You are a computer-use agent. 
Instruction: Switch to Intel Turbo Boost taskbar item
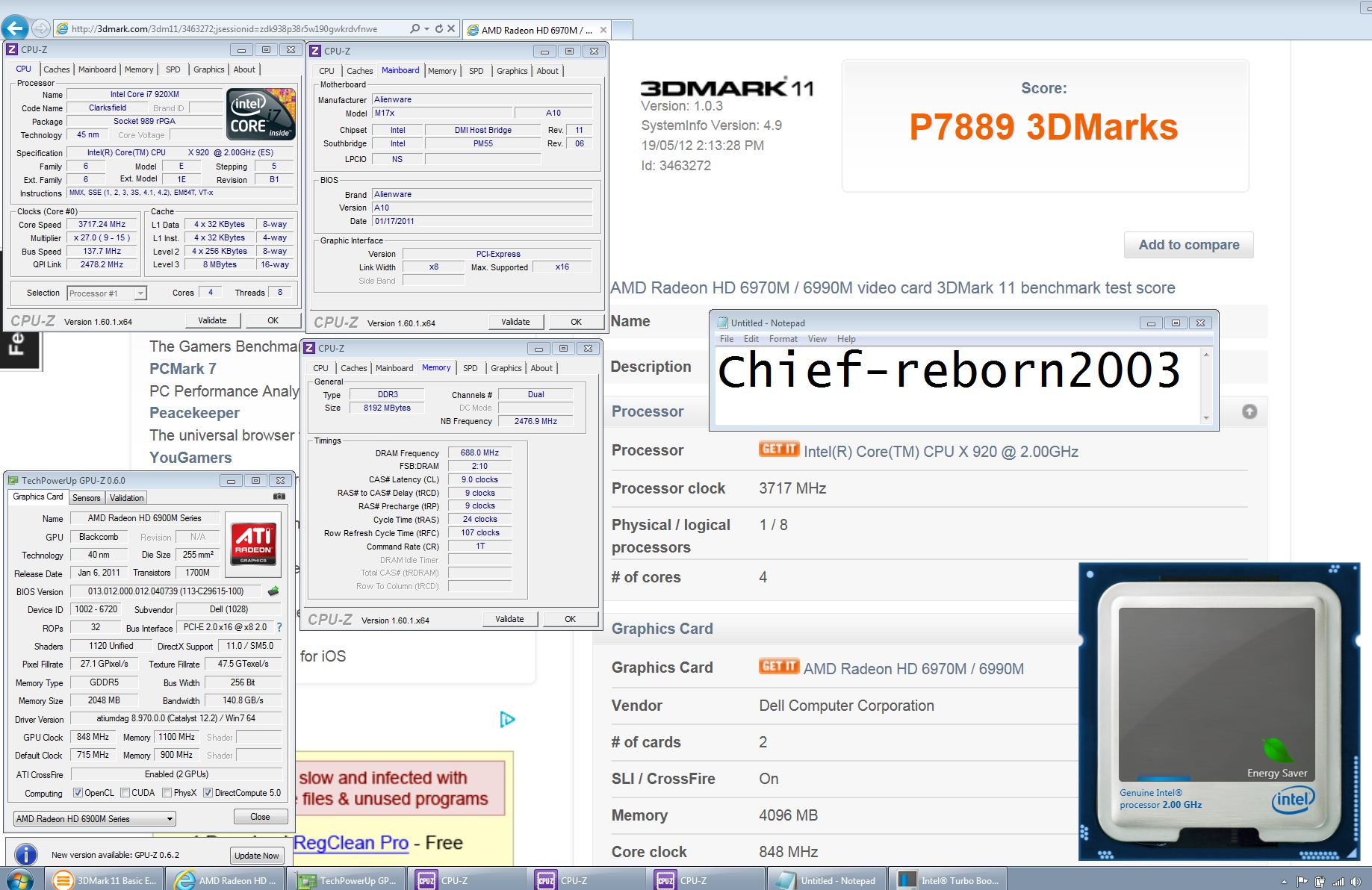(948, 880)
